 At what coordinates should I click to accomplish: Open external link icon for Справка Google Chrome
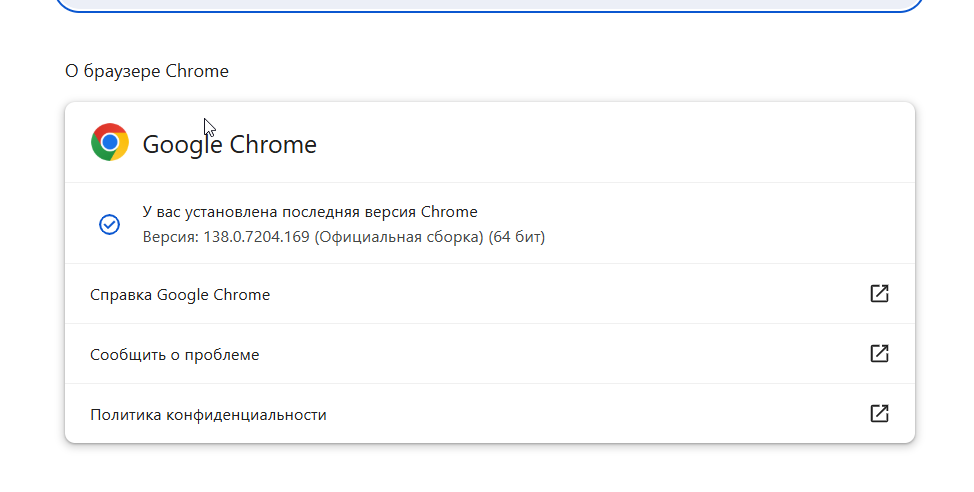pos(880,293)
